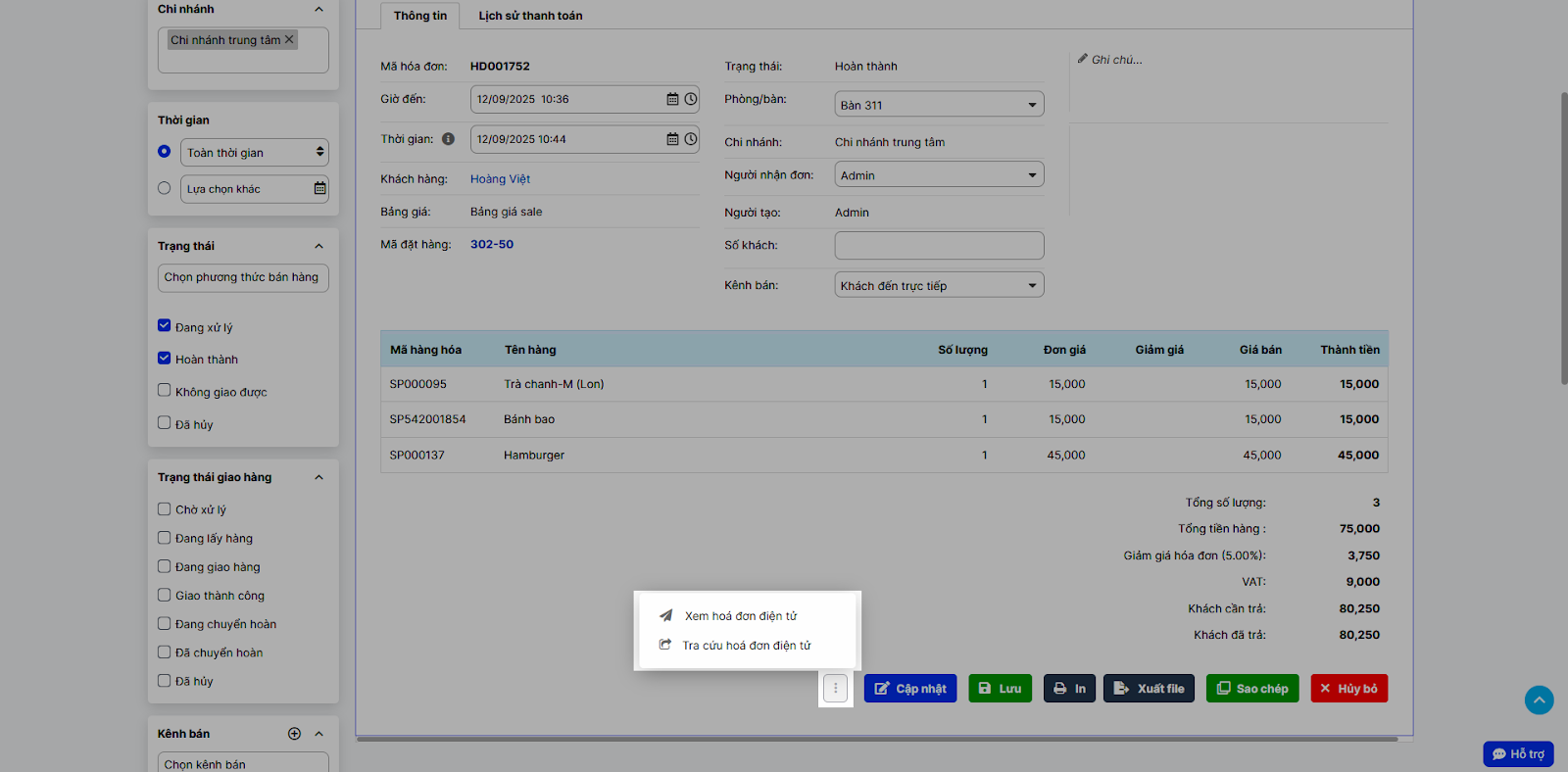Click the Tên hàng column header
This screenshot has height=772, width=1568.
pos(530,350)
